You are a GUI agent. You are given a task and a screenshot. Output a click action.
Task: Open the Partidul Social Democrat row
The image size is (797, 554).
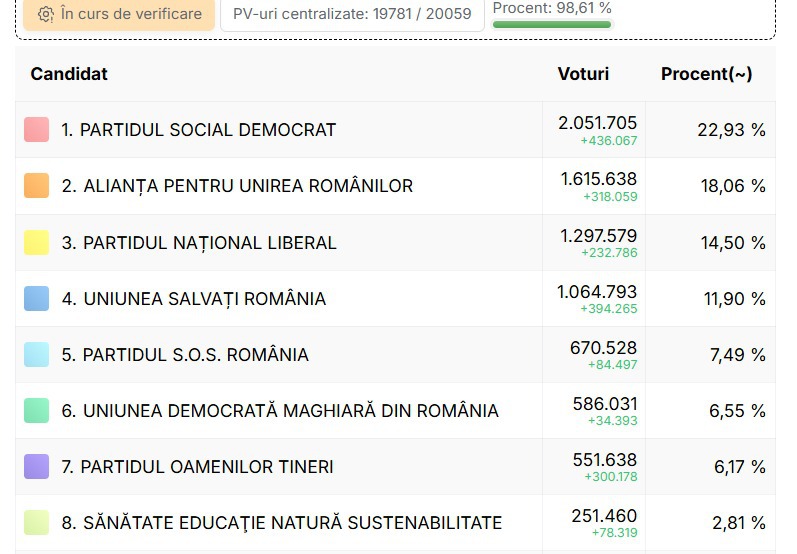pos(395,130)
